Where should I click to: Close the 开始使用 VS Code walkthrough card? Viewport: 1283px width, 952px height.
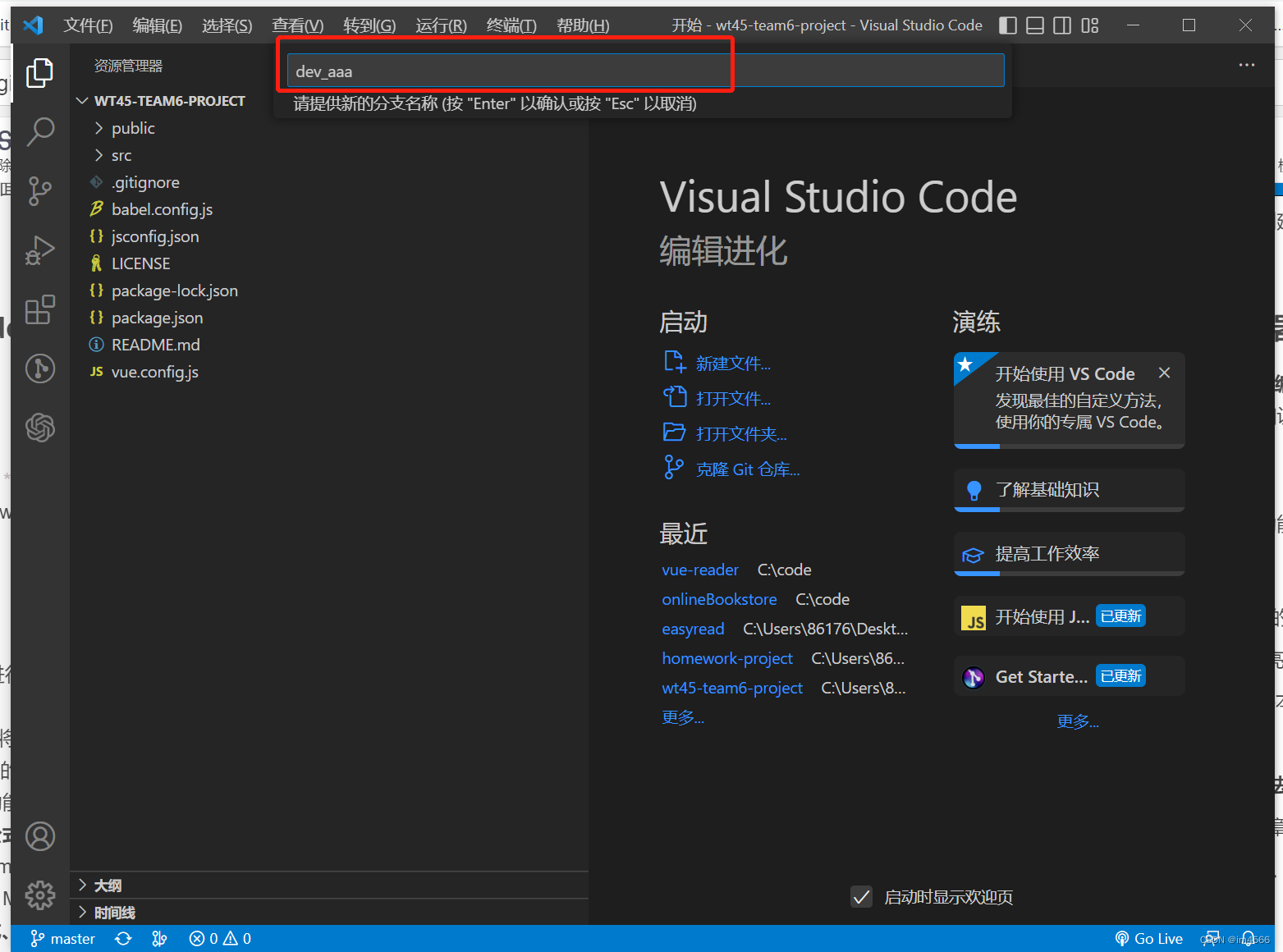click(1164, 373)
